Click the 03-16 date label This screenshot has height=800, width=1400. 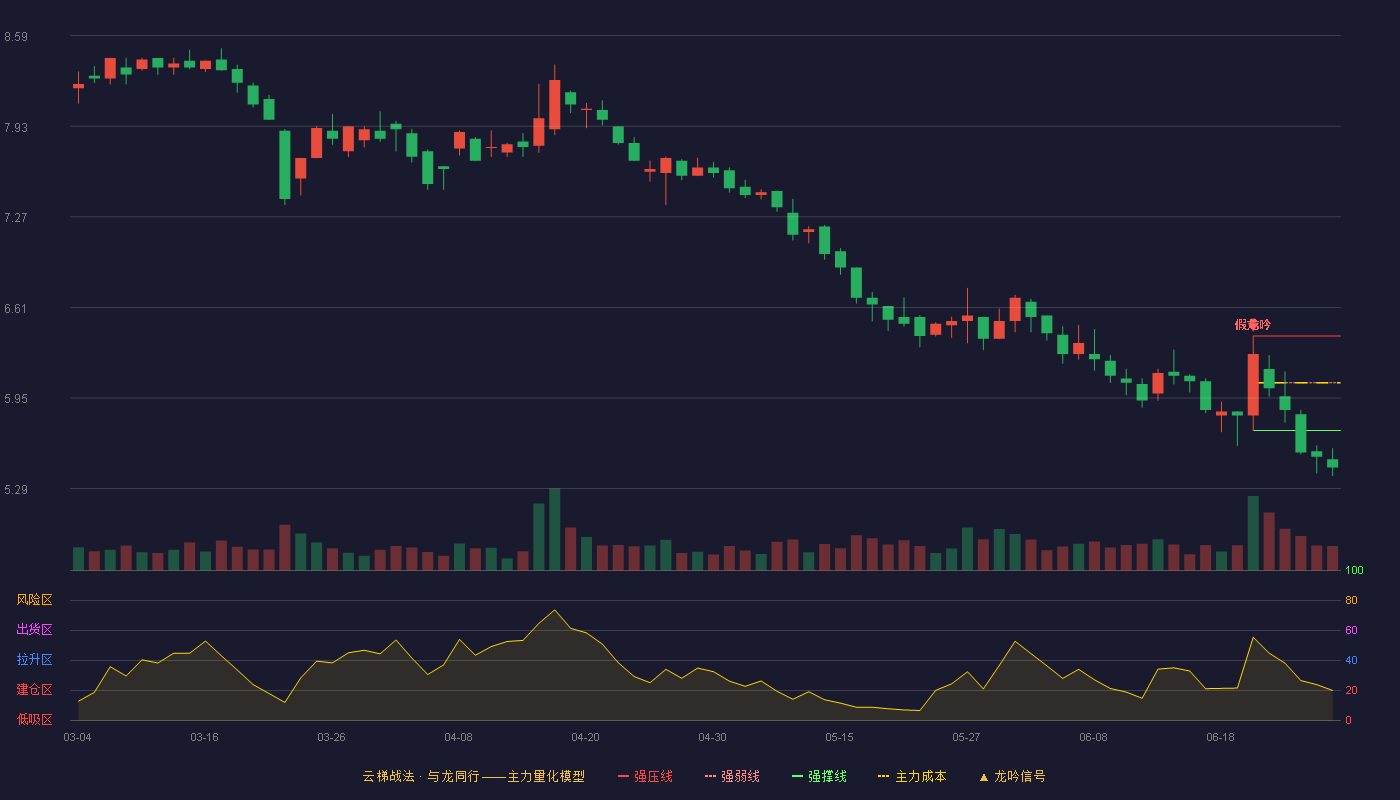(204, 737)
